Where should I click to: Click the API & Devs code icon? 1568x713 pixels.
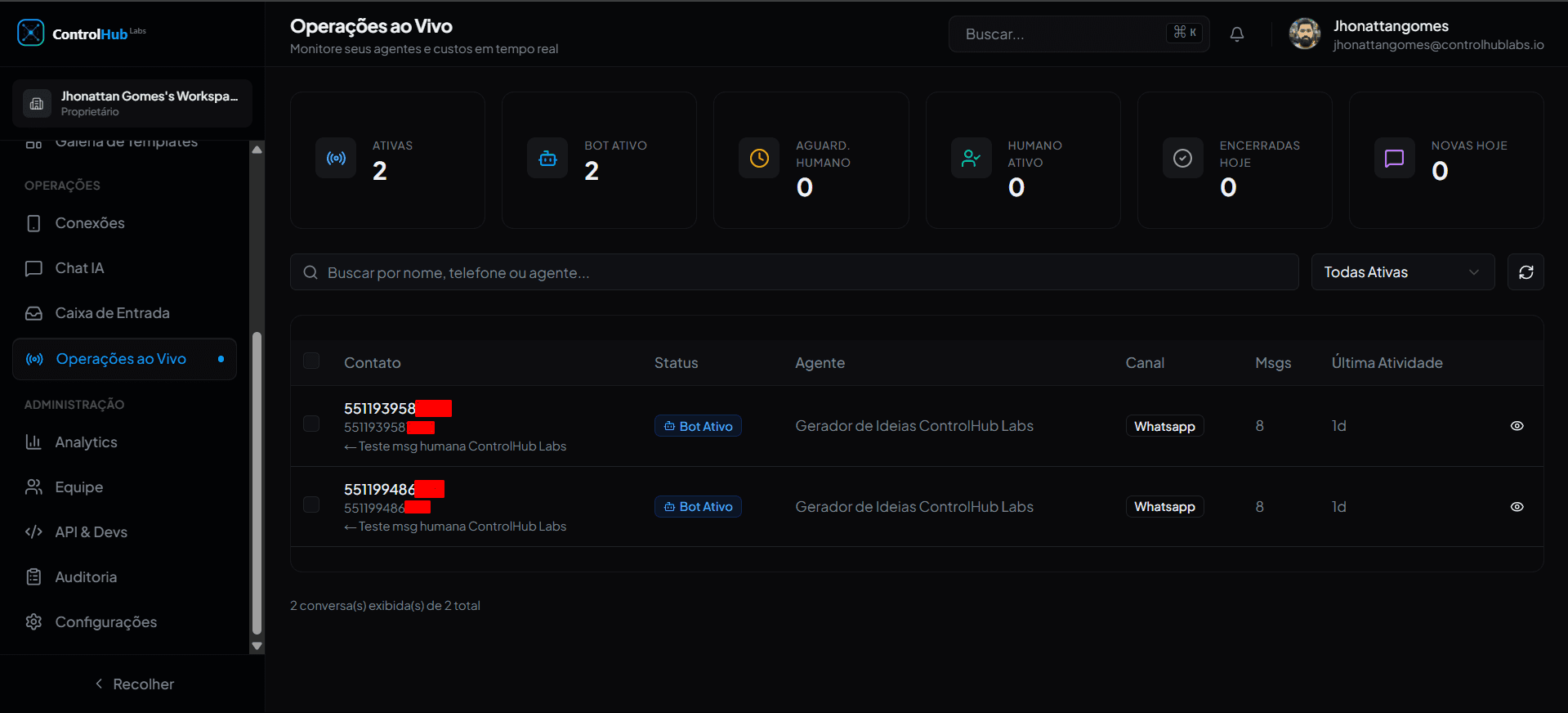click(x=34, y=532)
